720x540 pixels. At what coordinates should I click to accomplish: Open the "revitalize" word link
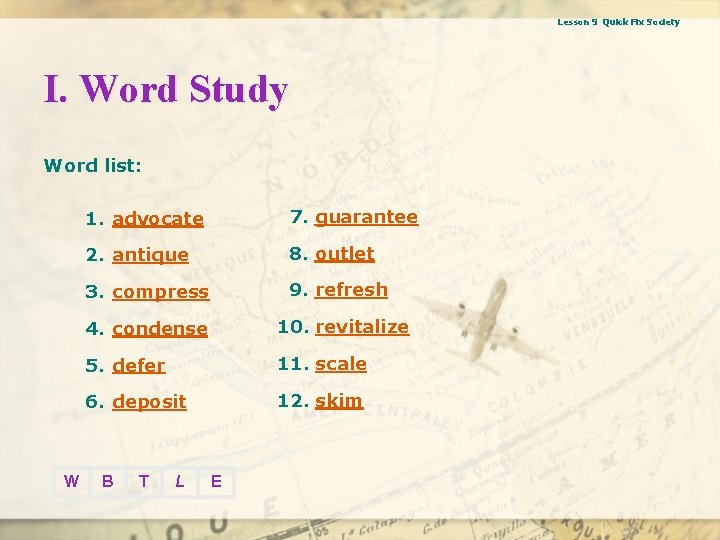point(362,326)
